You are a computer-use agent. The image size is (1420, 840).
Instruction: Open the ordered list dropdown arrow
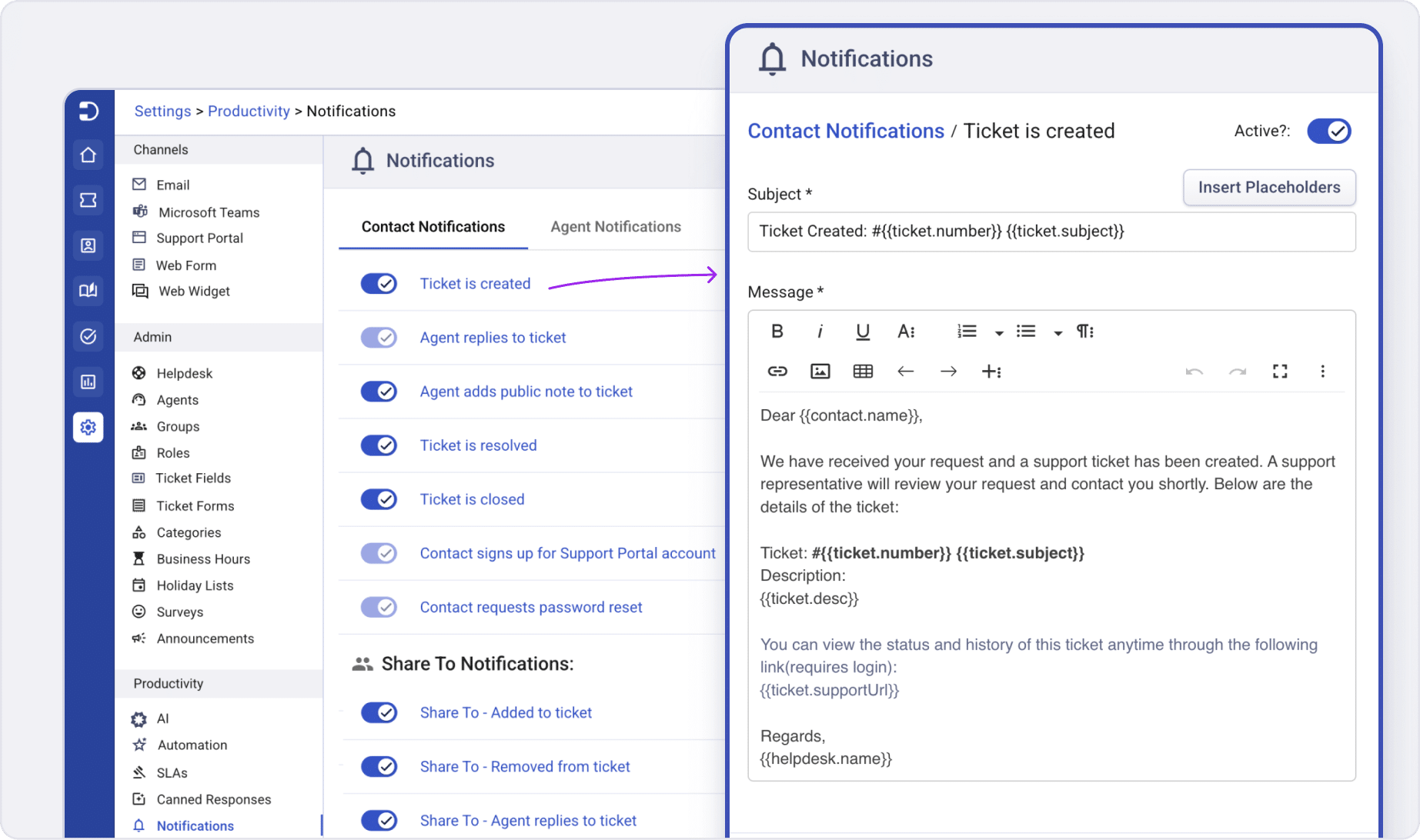[x=999, y=332]
